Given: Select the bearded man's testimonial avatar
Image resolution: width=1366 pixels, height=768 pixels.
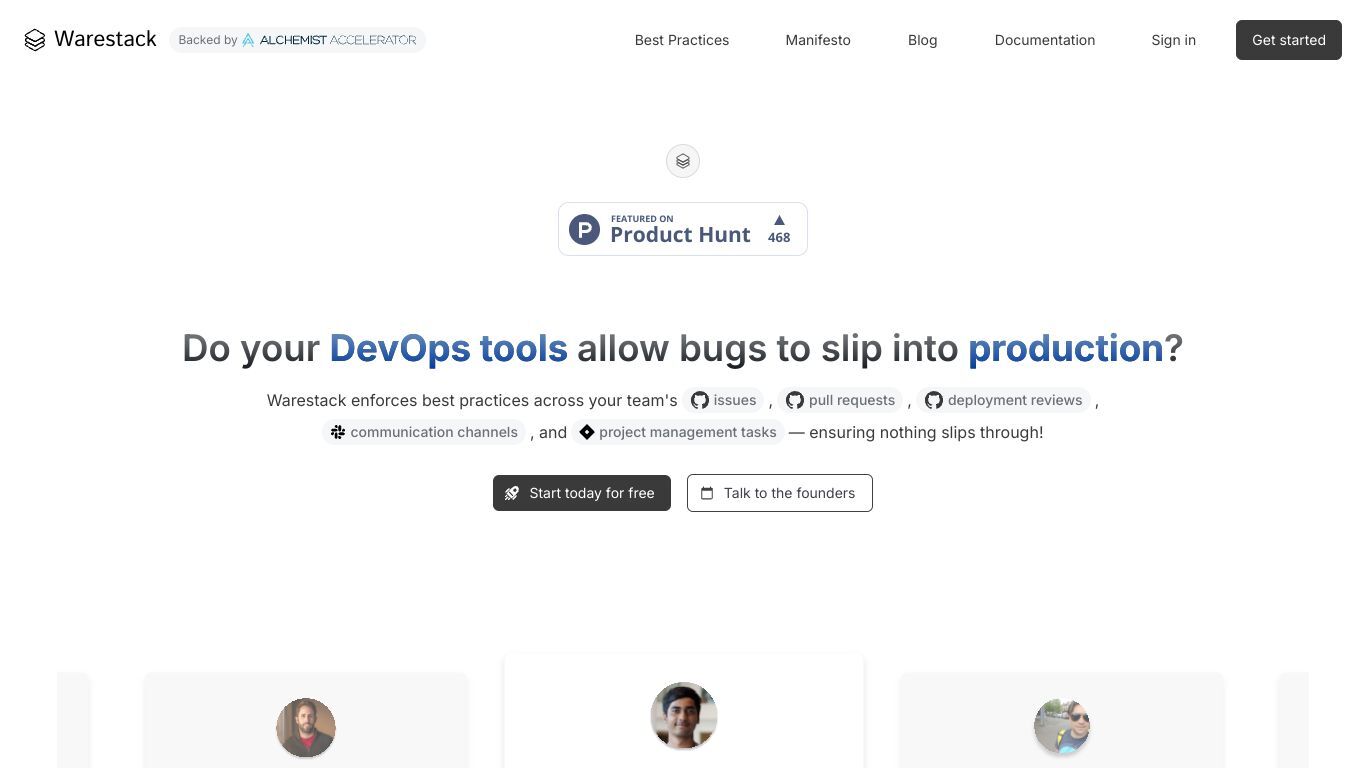Looking at the screenshot, I should tap(306, 728).
